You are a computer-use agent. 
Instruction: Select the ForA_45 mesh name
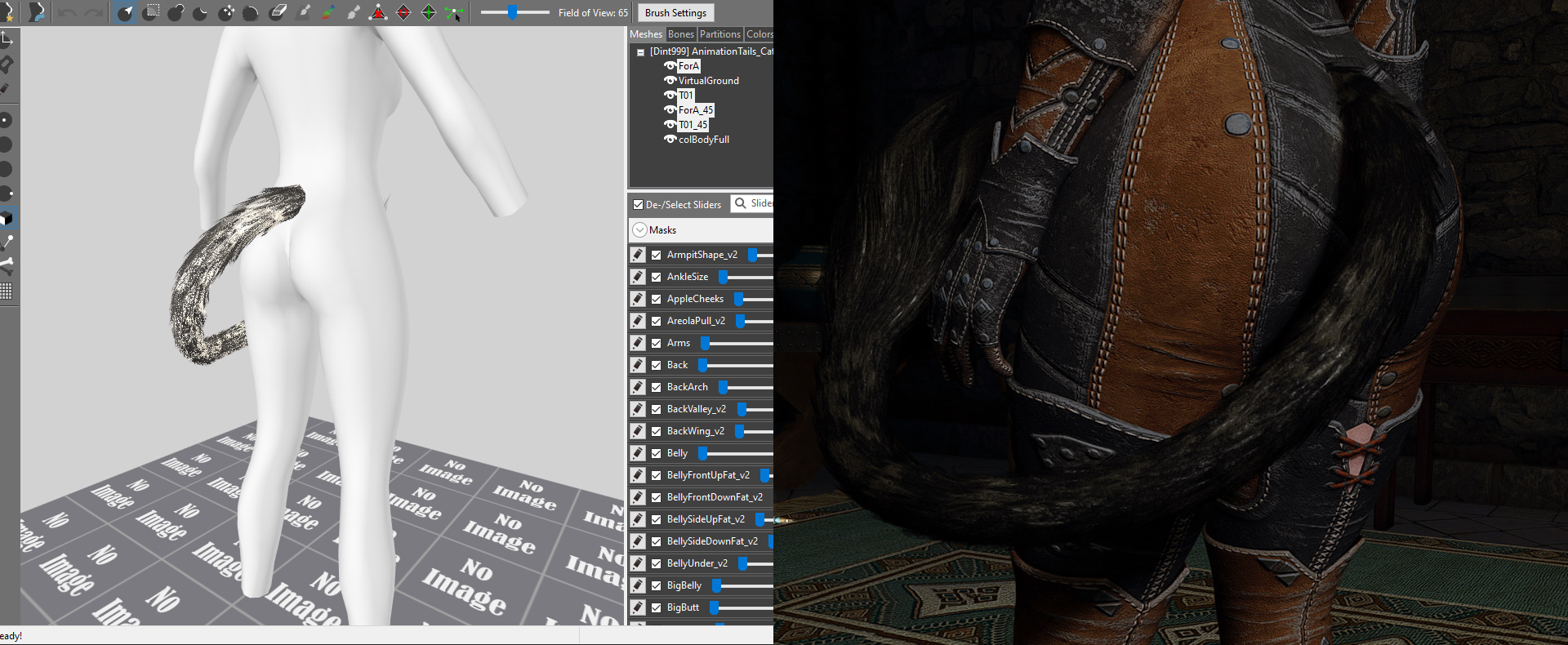coord(696,110)
